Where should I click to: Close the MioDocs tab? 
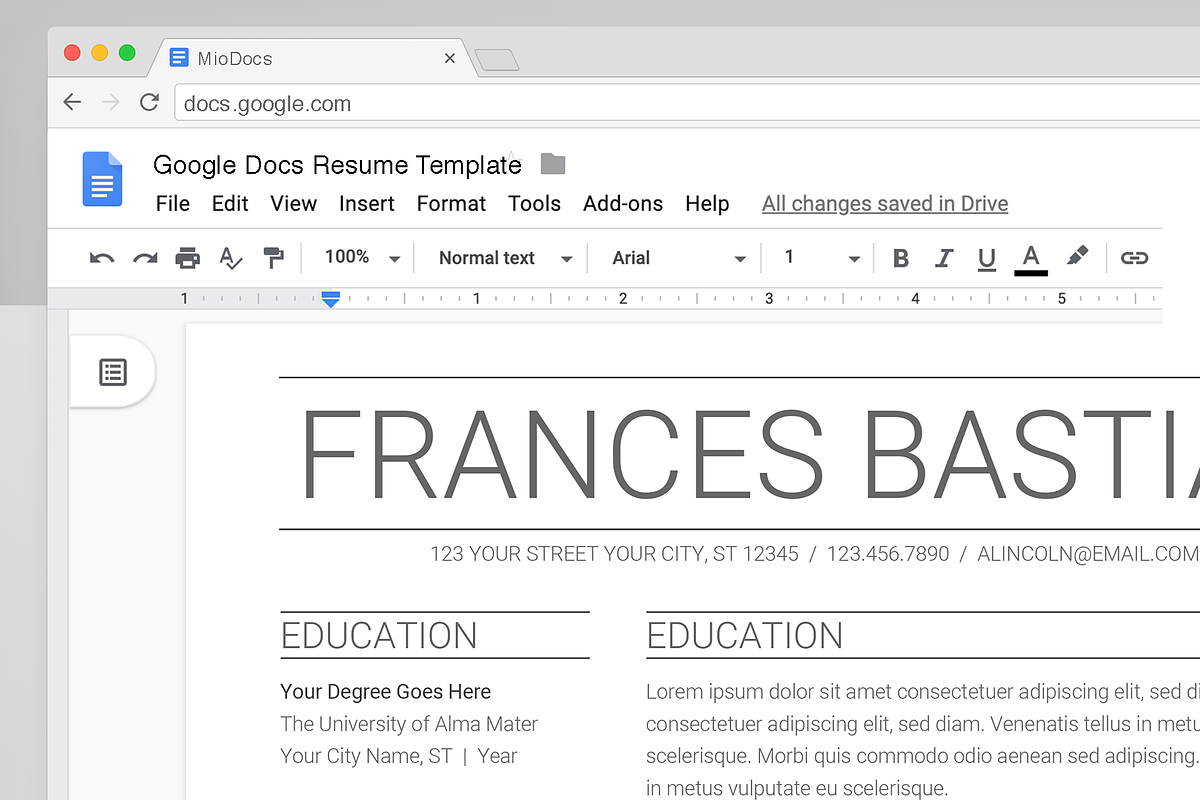coord(450,58)
